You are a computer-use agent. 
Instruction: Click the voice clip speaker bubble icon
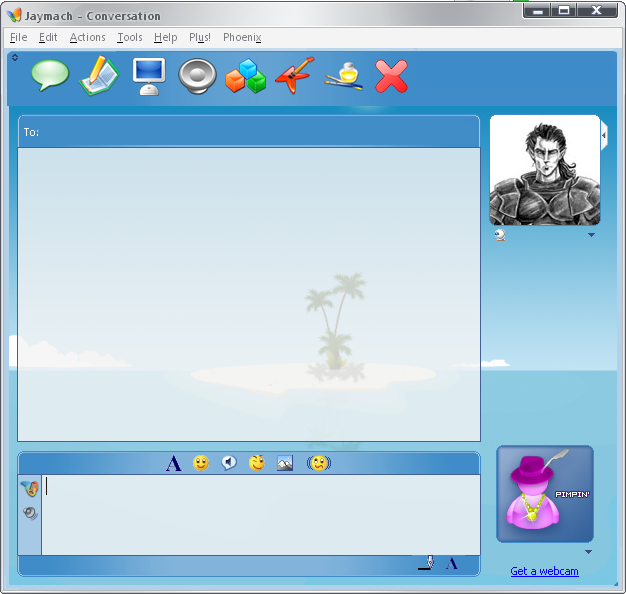click(229, 463)
